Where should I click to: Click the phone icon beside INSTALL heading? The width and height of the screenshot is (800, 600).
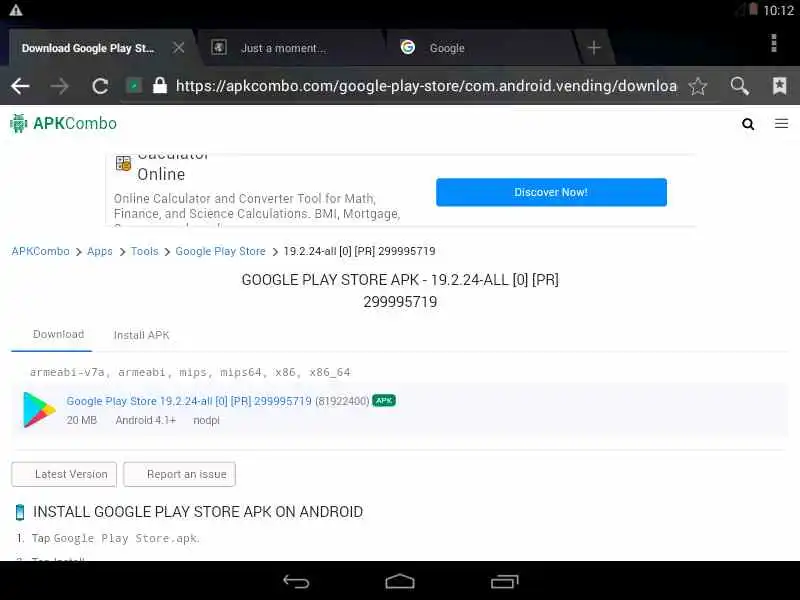pos(20,512)
